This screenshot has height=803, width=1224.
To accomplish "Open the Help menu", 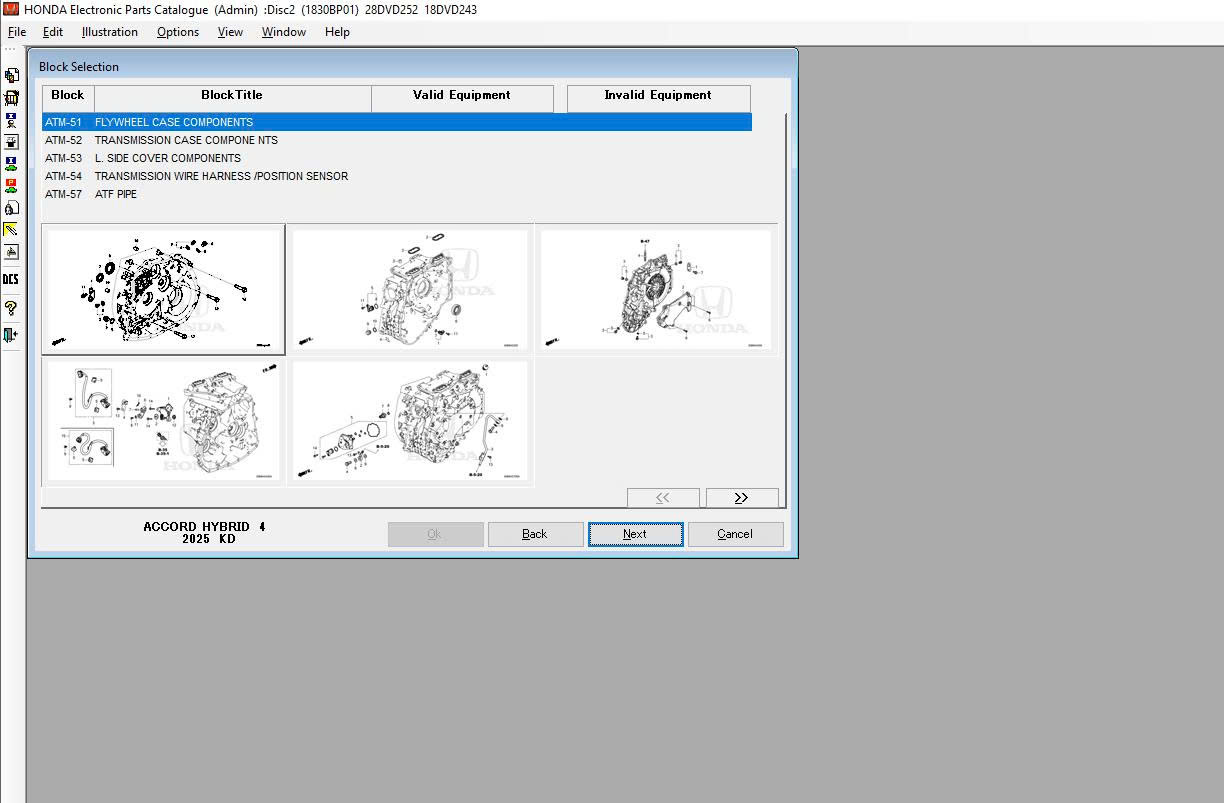I will click(337, 32).
